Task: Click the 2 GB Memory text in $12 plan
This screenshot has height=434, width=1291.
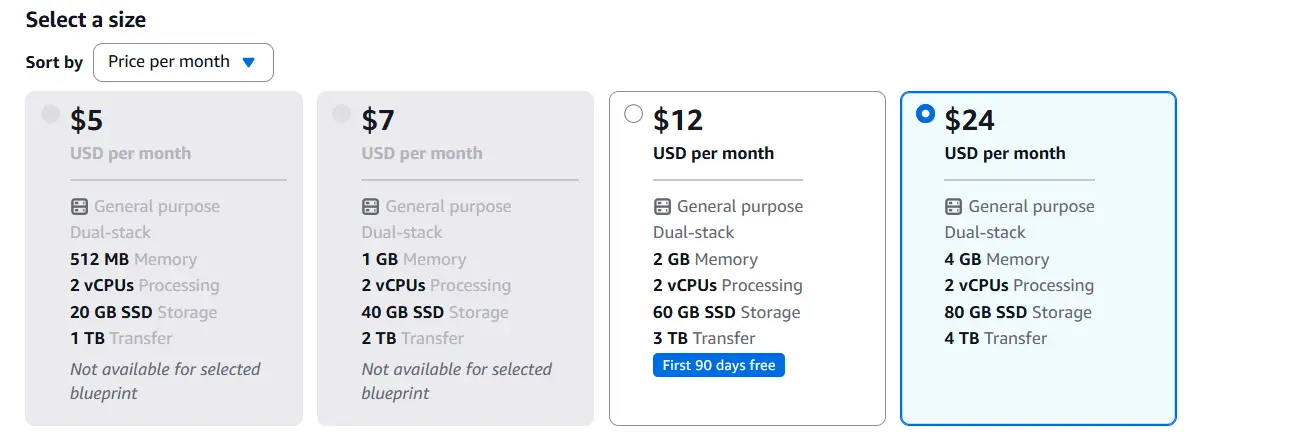Action: click(x=706, y=259)
